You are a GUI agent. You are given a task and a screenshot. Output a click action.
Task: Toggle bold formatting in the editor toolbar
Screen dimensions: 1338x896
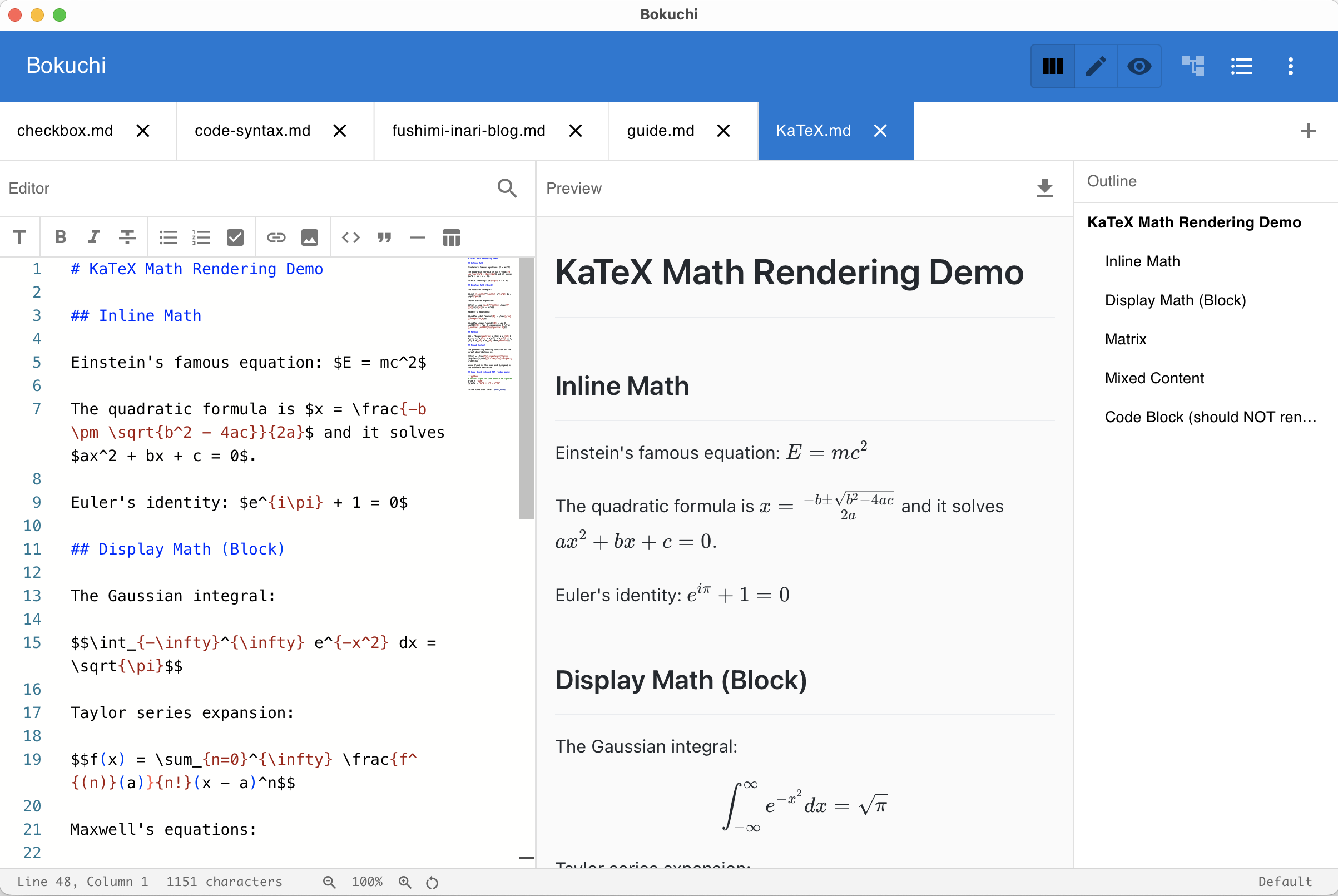coord(60,237)
